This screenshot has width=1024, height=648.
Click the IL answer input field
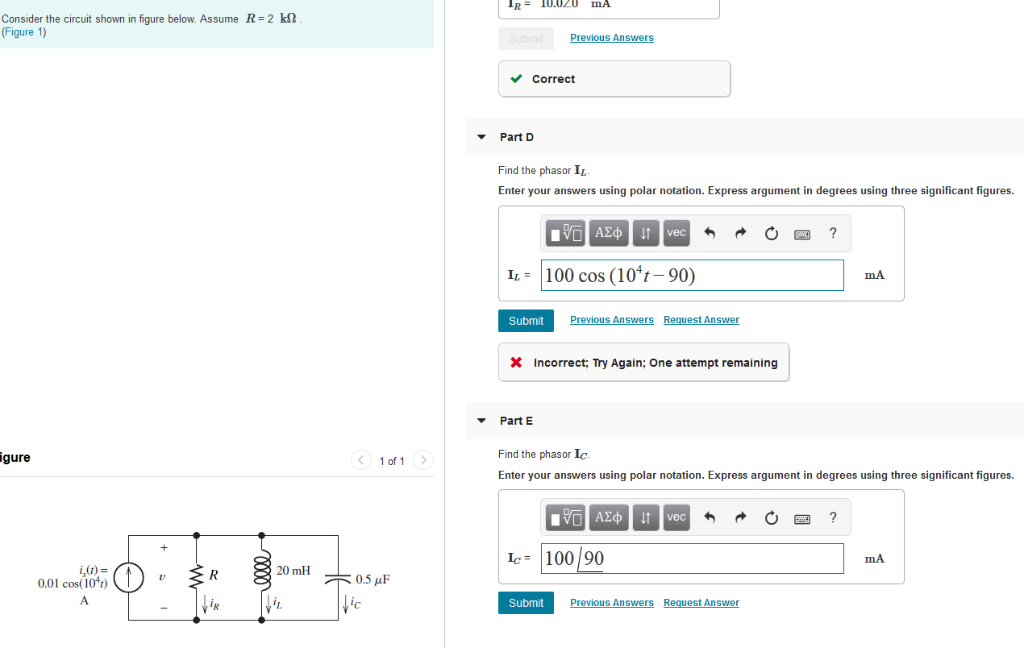tap(692, 275)
